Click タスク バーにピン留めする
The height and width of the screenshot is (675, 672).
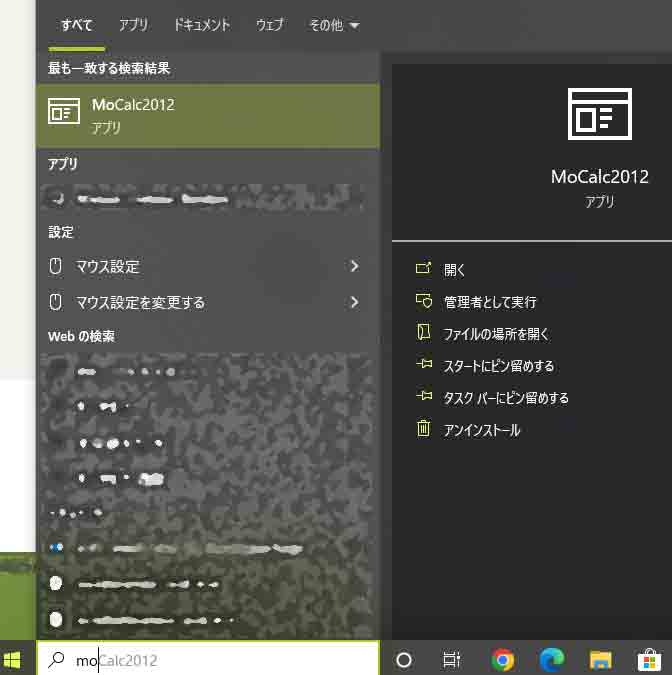tap(505, 398)
